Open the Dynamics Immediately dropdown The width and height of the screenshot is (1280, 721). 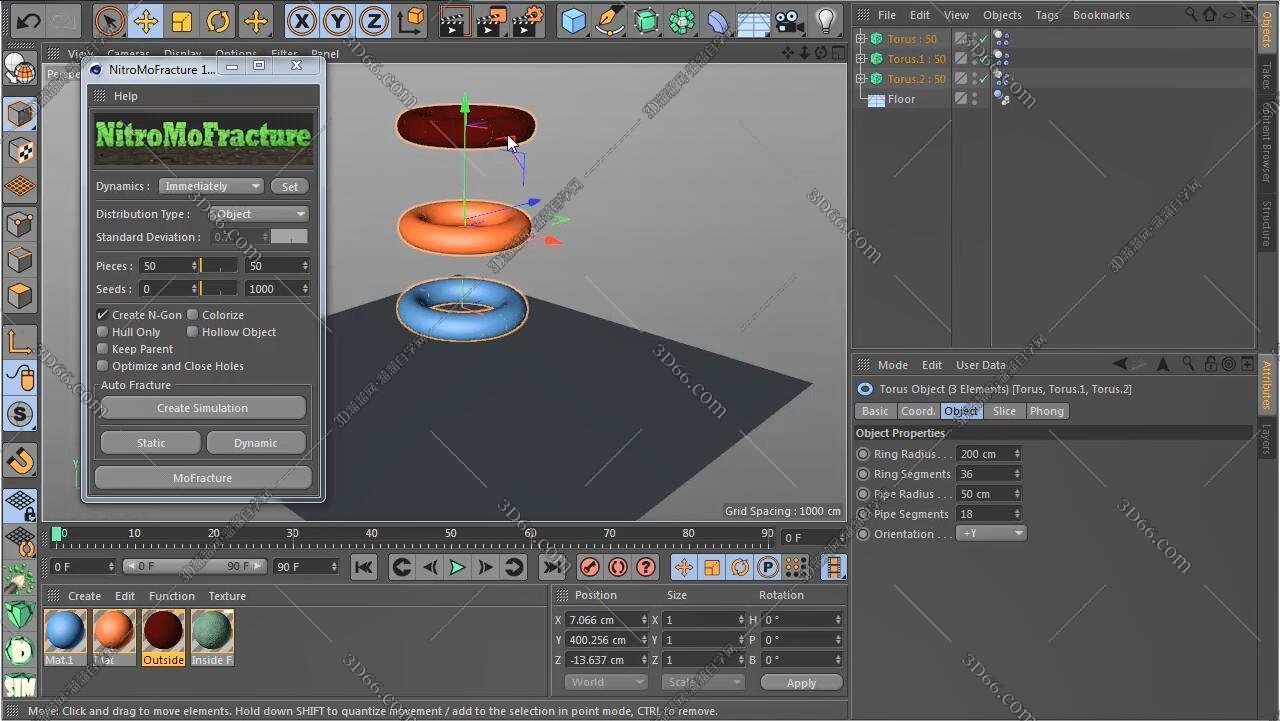(212, 186)
